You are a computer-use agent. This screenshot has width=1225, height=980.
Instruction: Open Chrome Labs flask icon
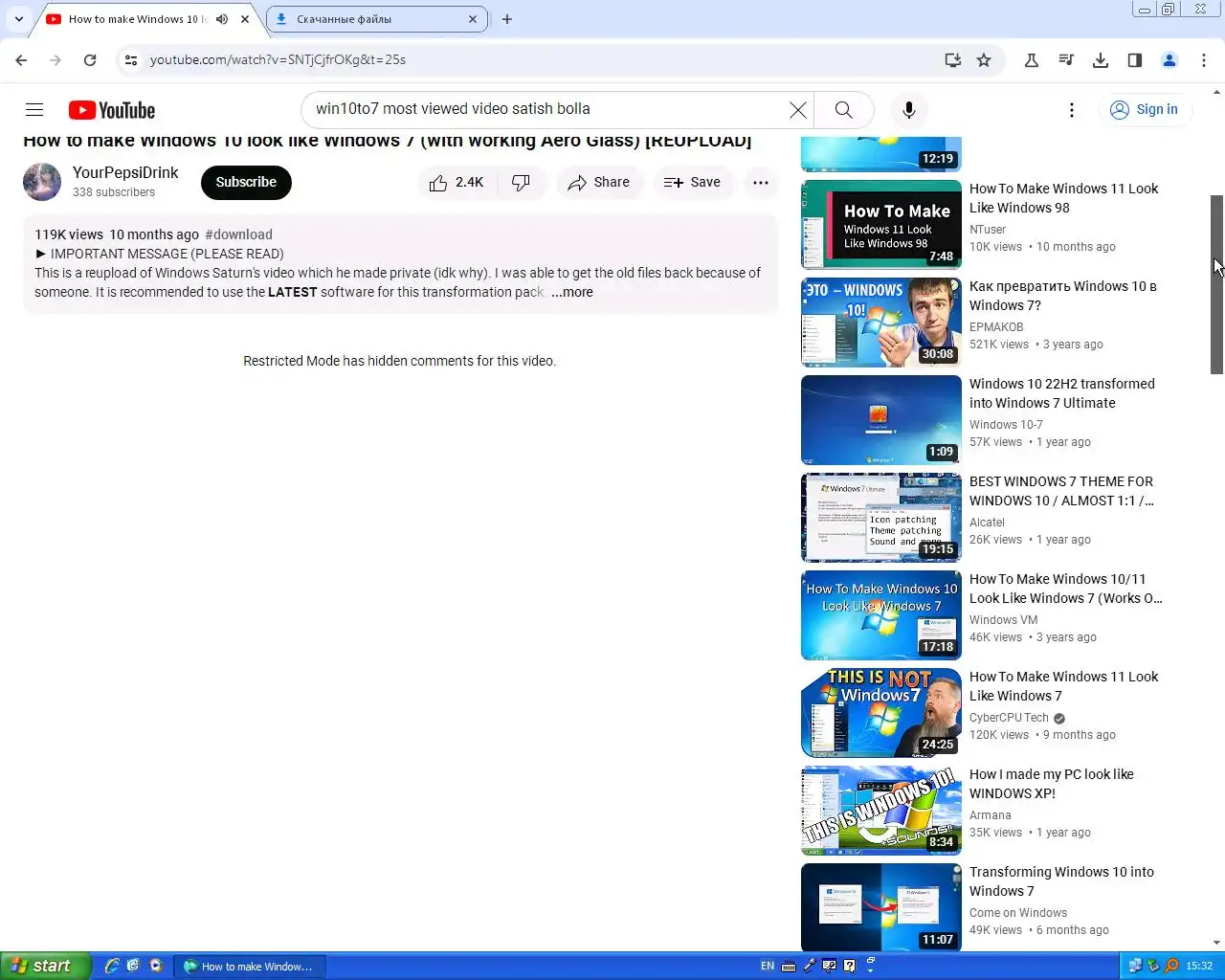1032,59
